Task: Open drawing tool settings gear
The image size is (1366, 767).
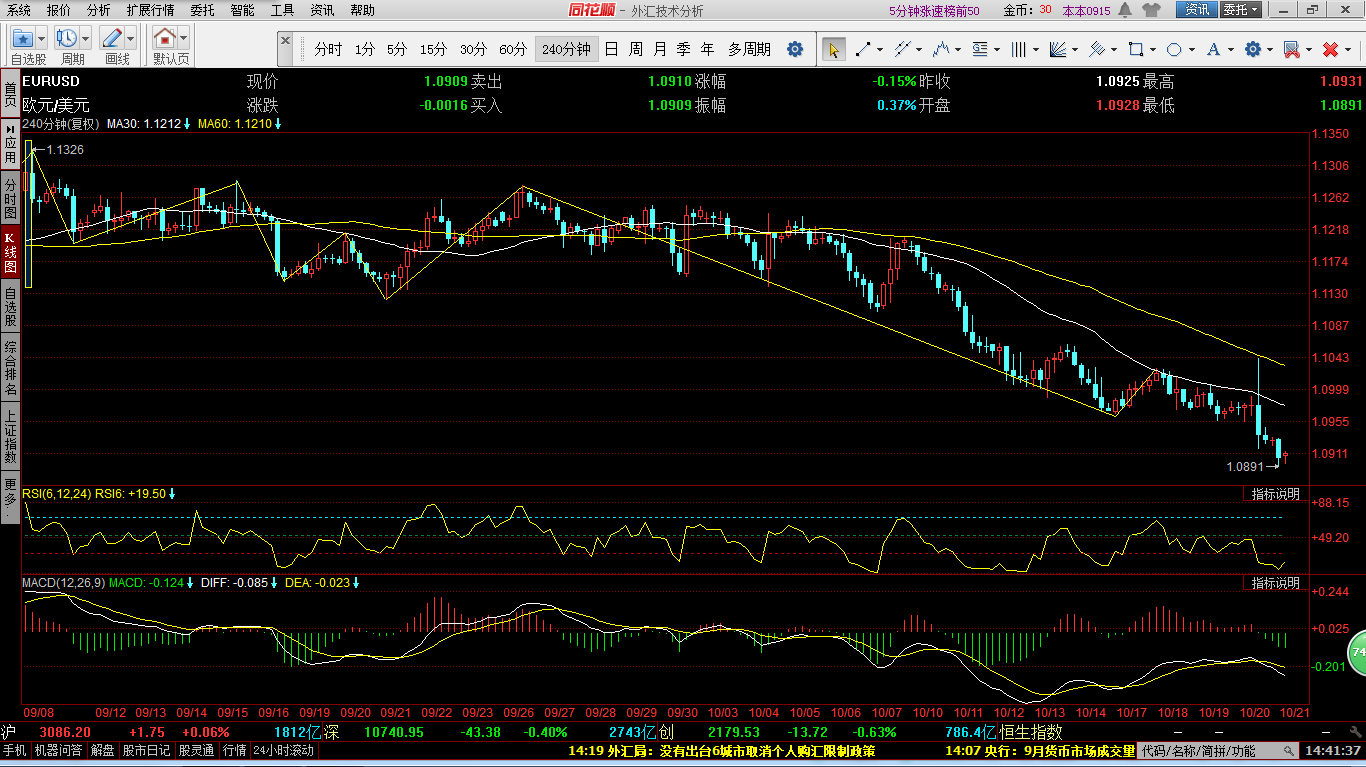Action: (x=1252, y=49)
